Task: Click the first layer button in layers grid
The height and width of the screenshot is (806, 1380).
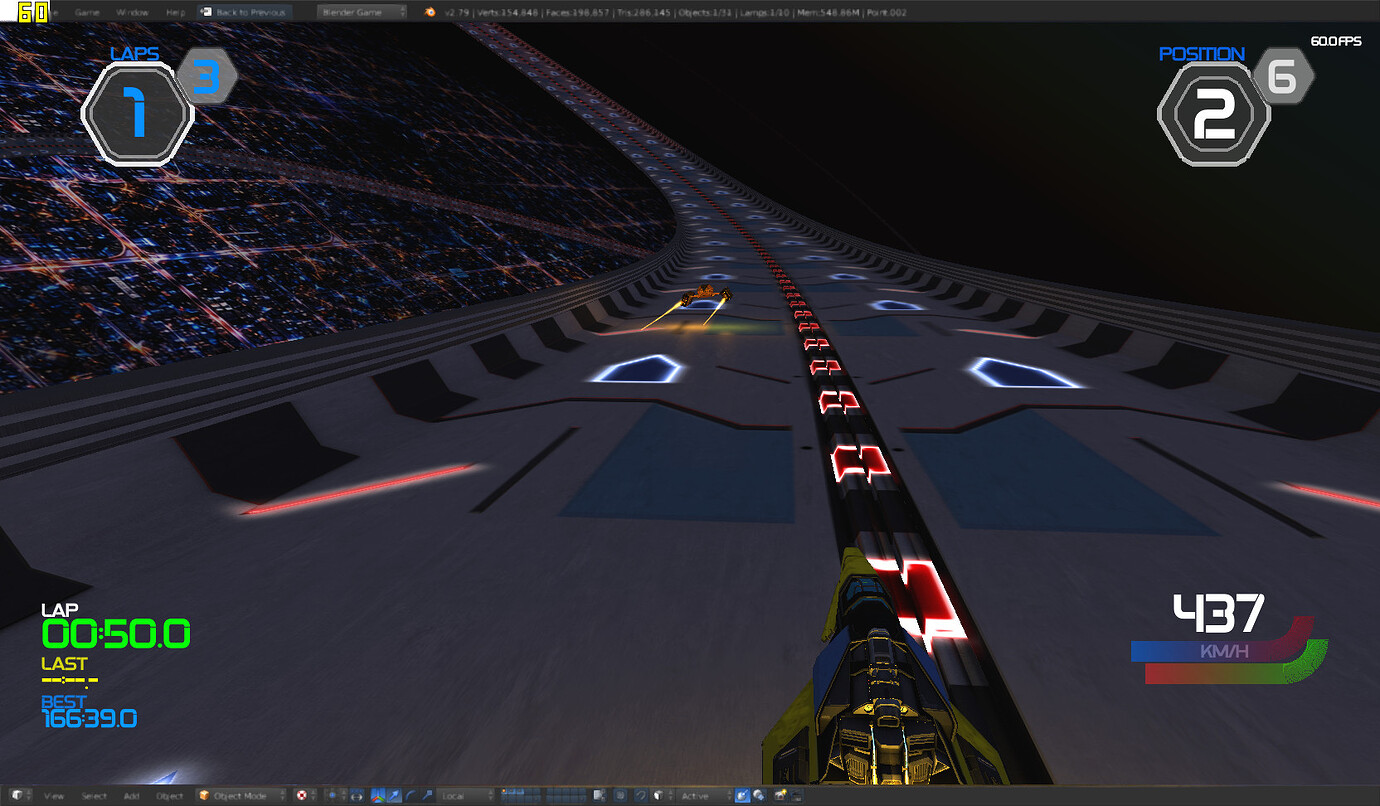Action: (x=504, y=792)
